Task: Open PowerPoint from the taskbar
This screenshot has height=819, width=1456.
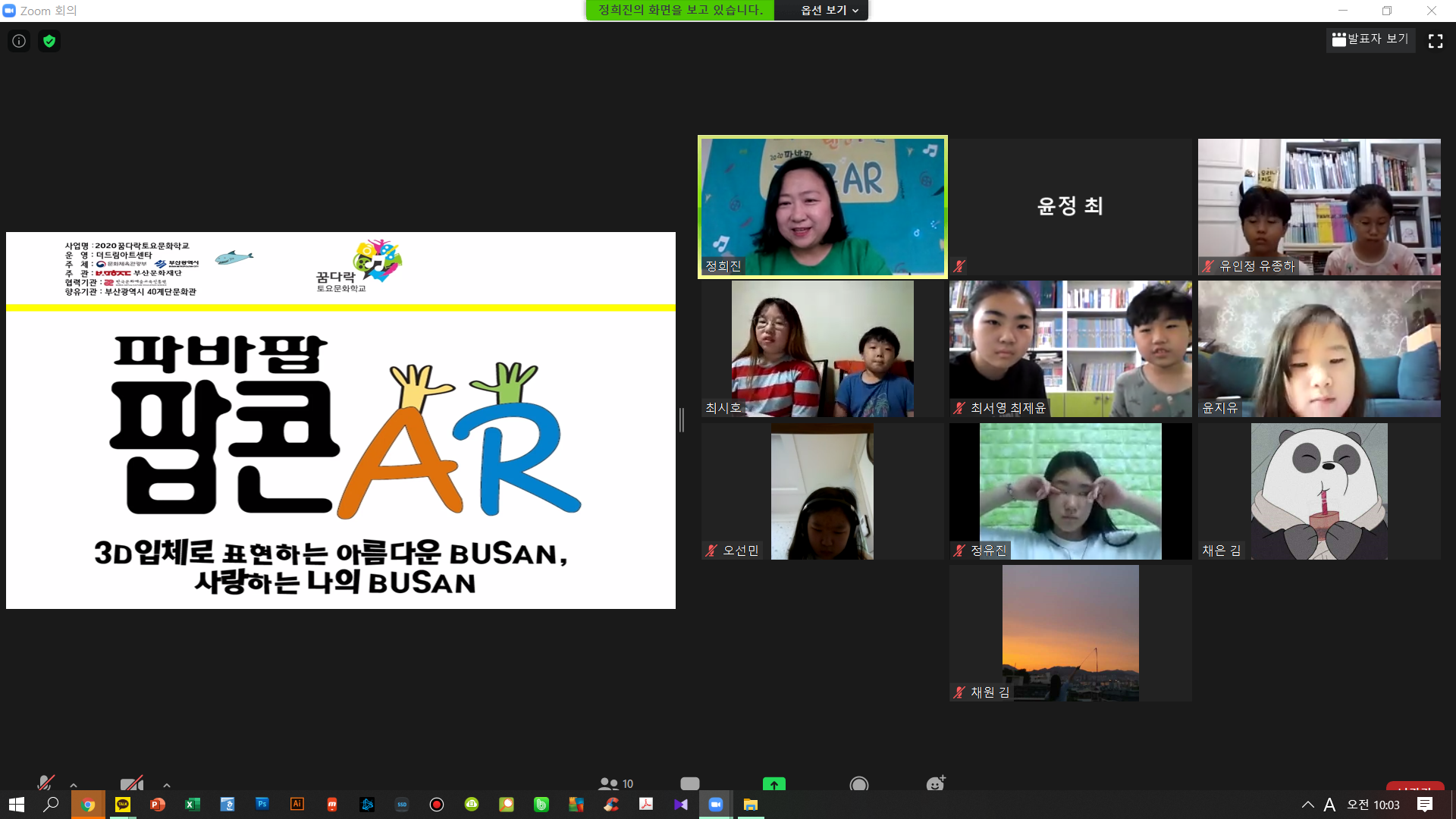Action: pyautogui.click(x=158, y=805)
